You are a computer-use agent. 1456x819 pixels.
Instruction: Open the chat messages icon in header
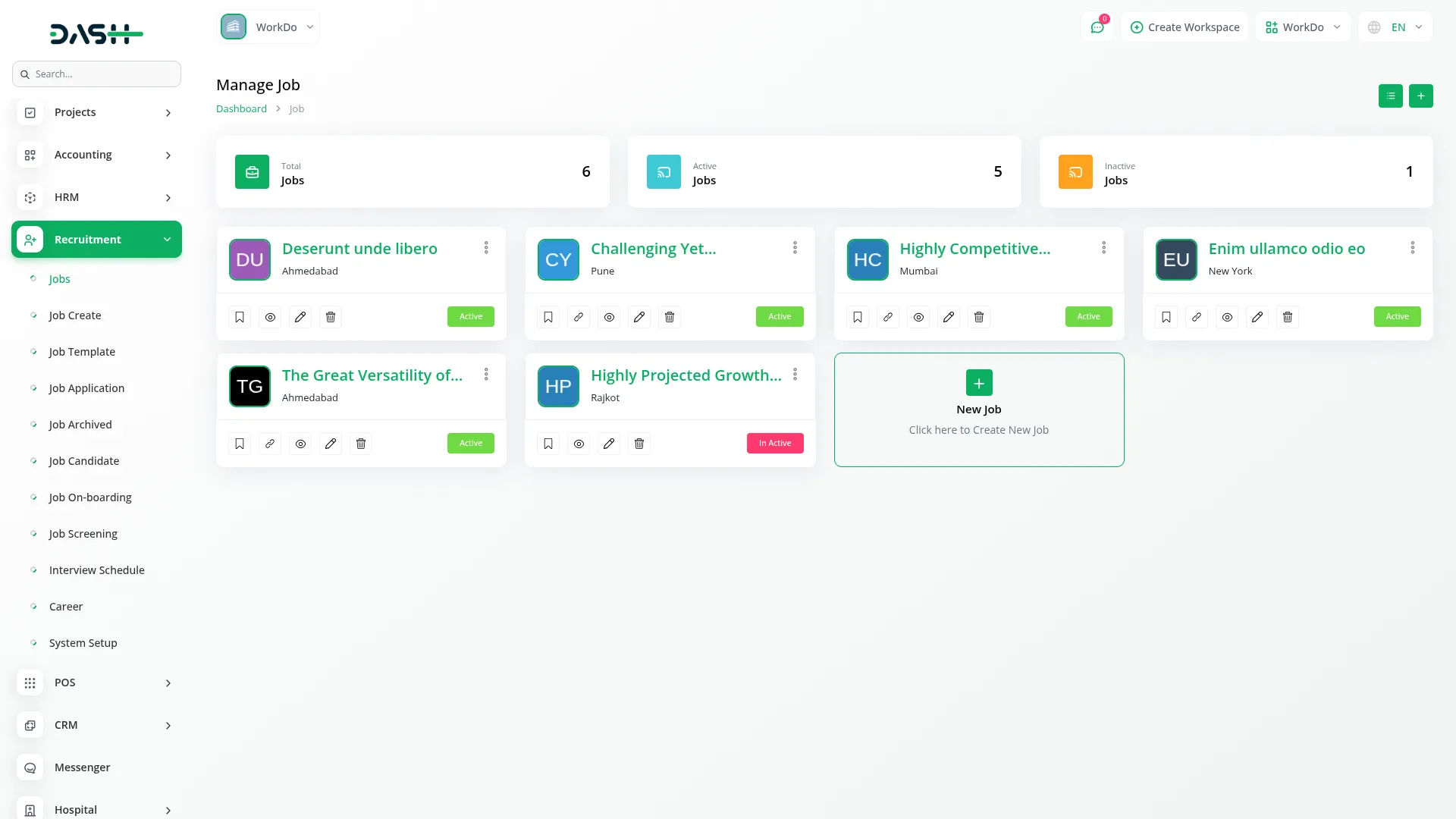pyautogui.click(x=1097, y=27)
